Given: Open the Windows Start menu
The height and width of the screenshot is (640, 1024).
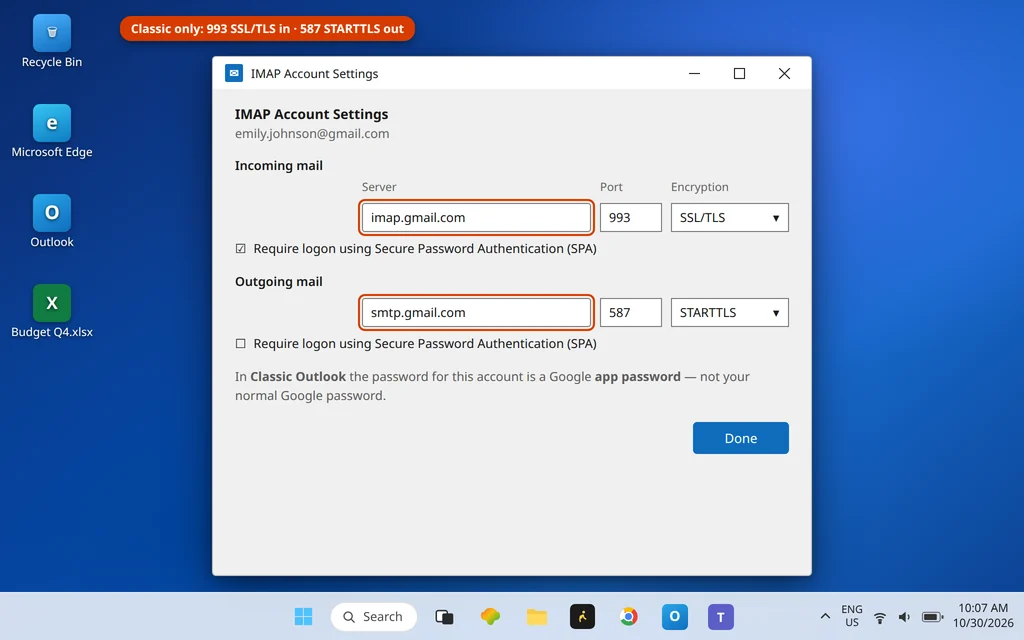Looking at the screenshot, I should coord(303,616).
